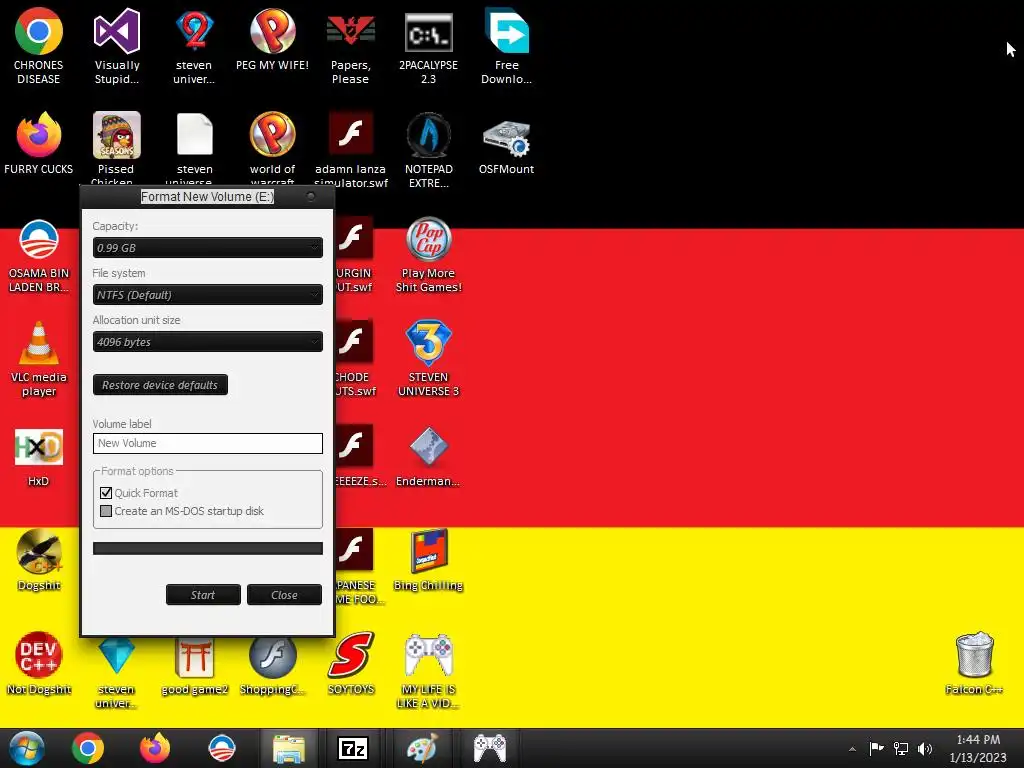Open good game2 torii gate icon
Screen dimensions: 1024x768
click(x=195, y=664)
